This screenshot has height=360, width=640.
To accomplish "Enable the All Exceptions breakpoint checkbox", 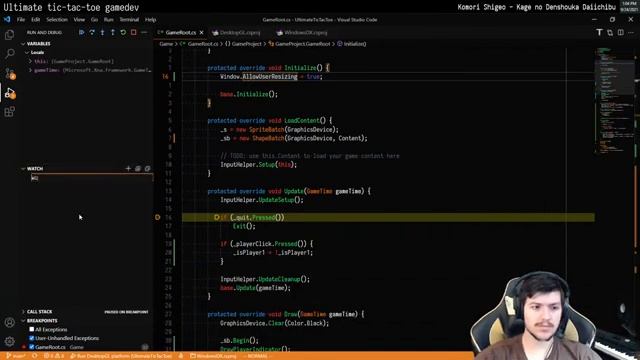I will (x=31, y=329).
